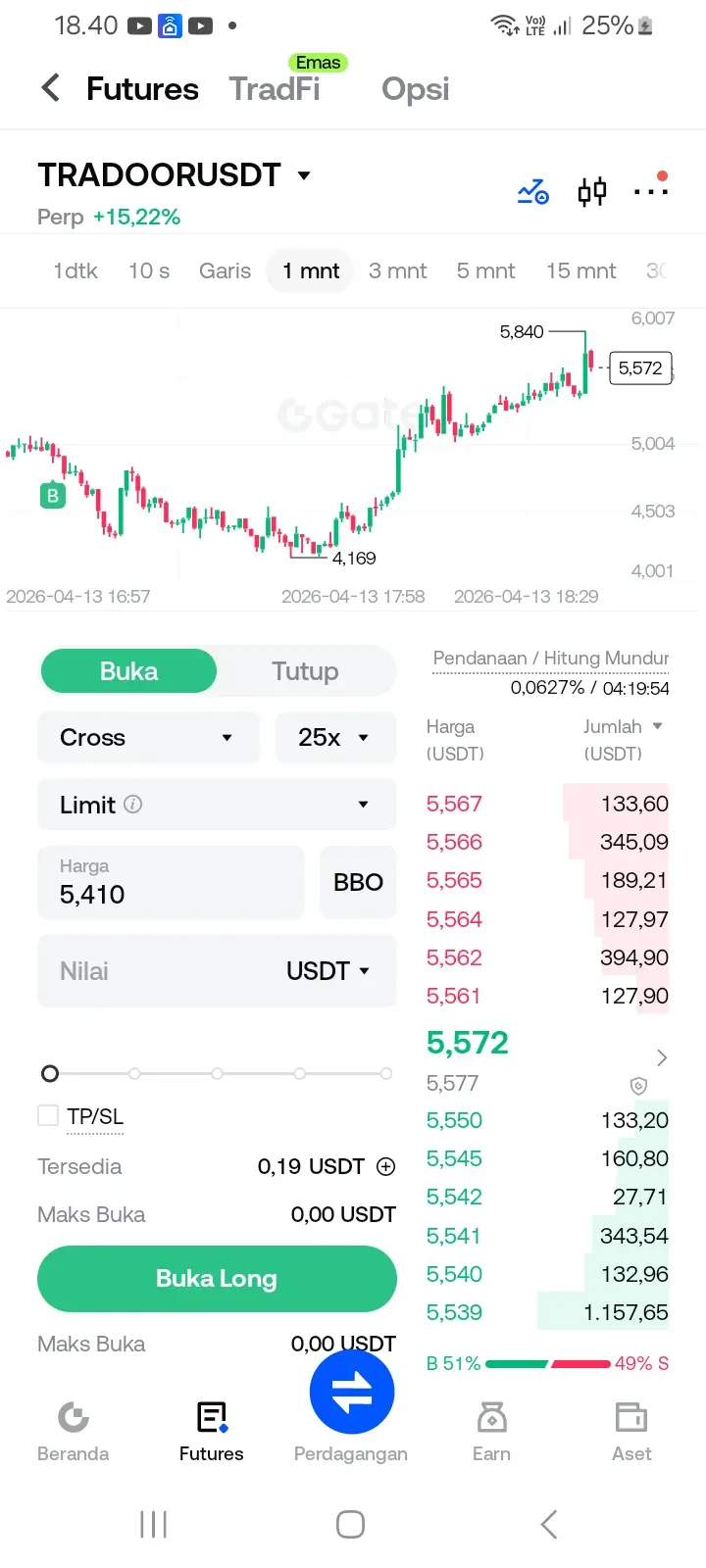This screenshot has width=706, height=1568.
Task: Select the Buka position toggle
Action: [x=128, y=671]
